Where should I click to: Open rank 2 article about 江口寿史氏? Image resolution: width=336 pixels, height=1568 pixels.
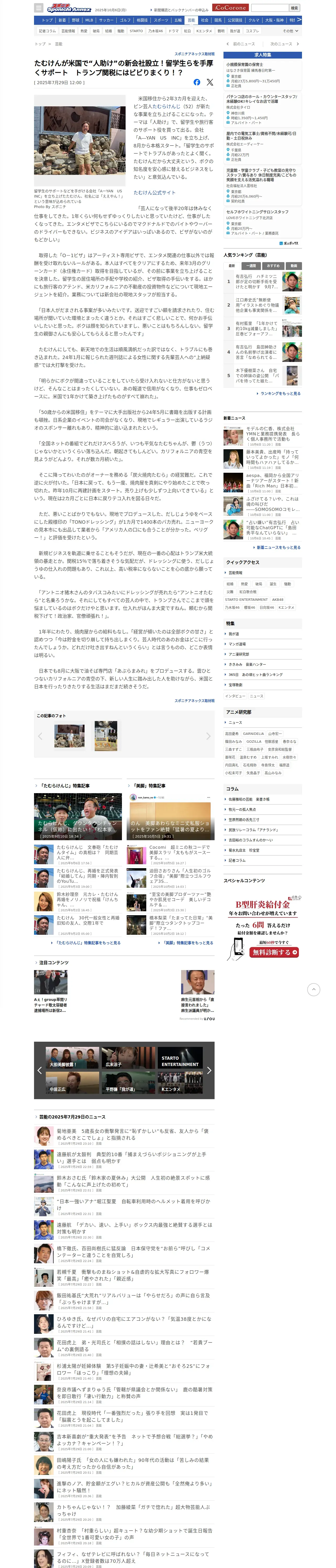[263, 305]
